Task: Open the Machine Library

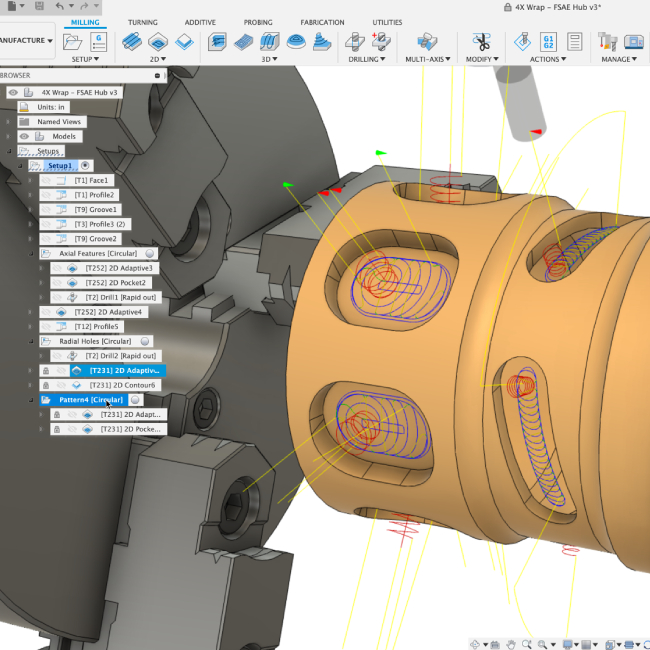Action: click(633, 42)
